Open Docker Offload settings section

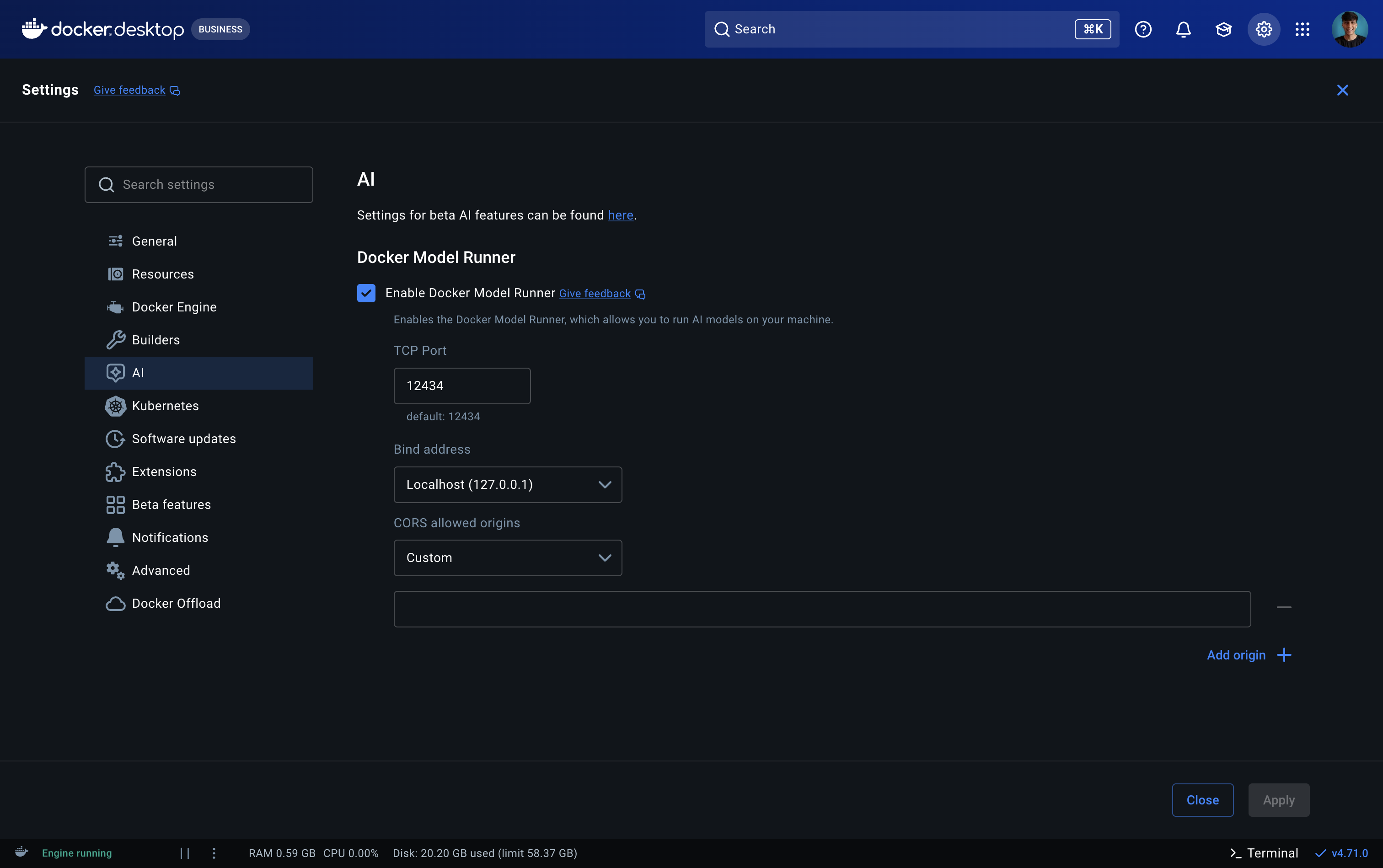pyautogui.click(x=198, y=603)
